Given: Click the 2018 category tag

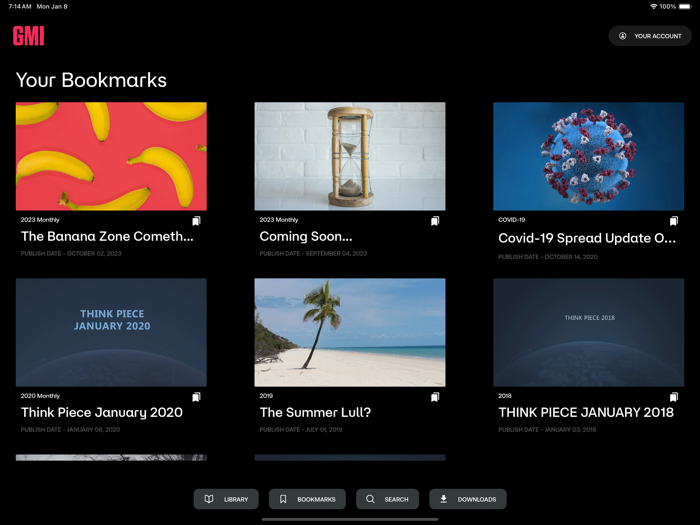Looking at the screenshot, I should [x=505, y=396].
